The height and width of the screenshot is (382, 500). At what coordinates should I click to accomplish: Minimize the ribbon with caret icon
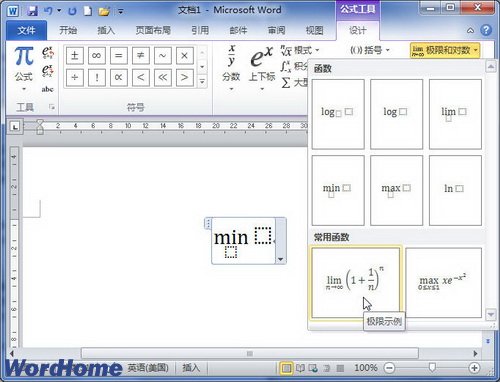[470, 31]
